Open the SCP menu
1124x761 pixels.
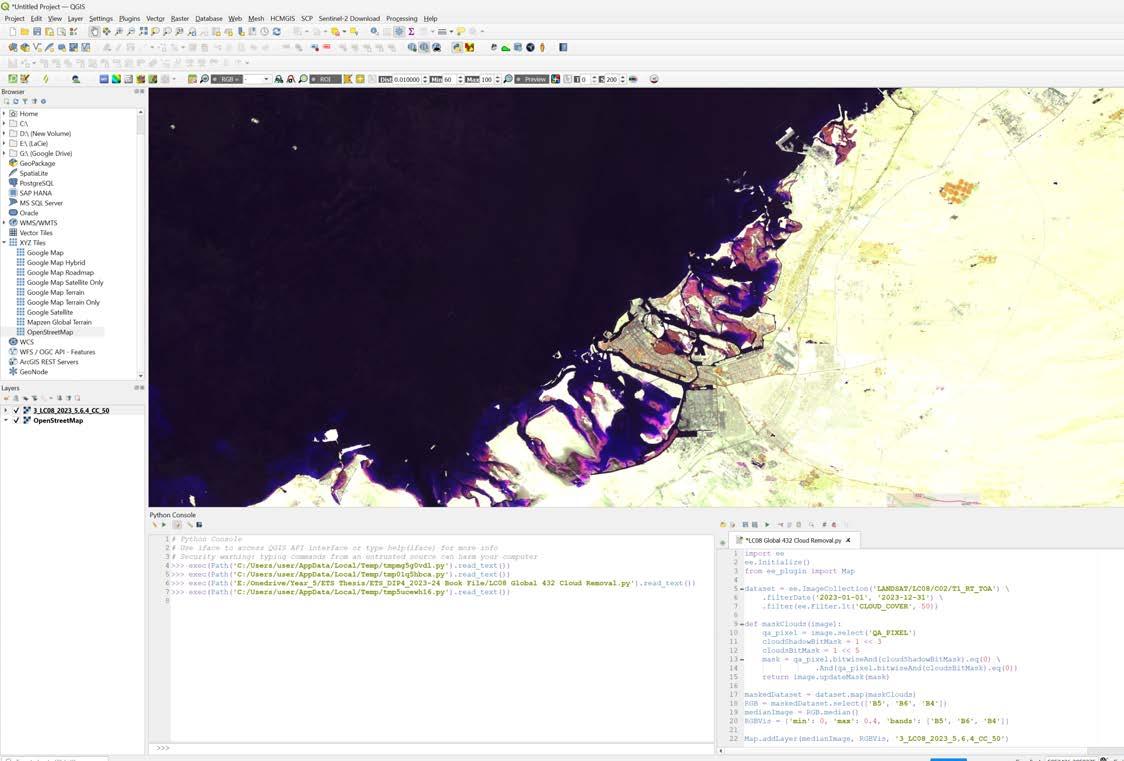tap(307, 19)
